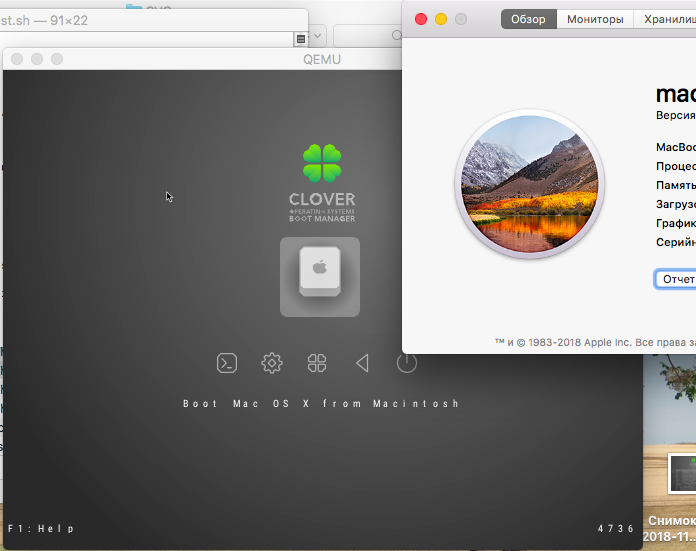The width and height of the screenshot is (696, 551).
Task: Minimize the About This Mac window
Action: click(x=441, y=19)
